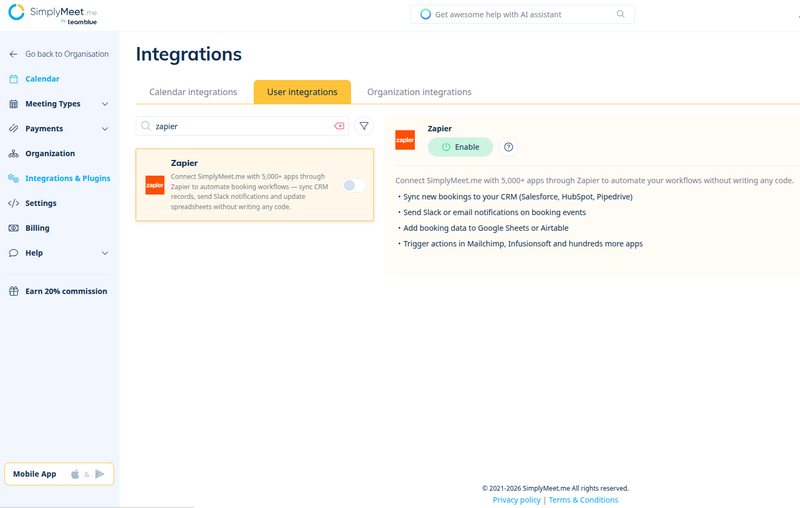
Task: Open the Zapier help question-mark icon
Action: pos(508,147)
